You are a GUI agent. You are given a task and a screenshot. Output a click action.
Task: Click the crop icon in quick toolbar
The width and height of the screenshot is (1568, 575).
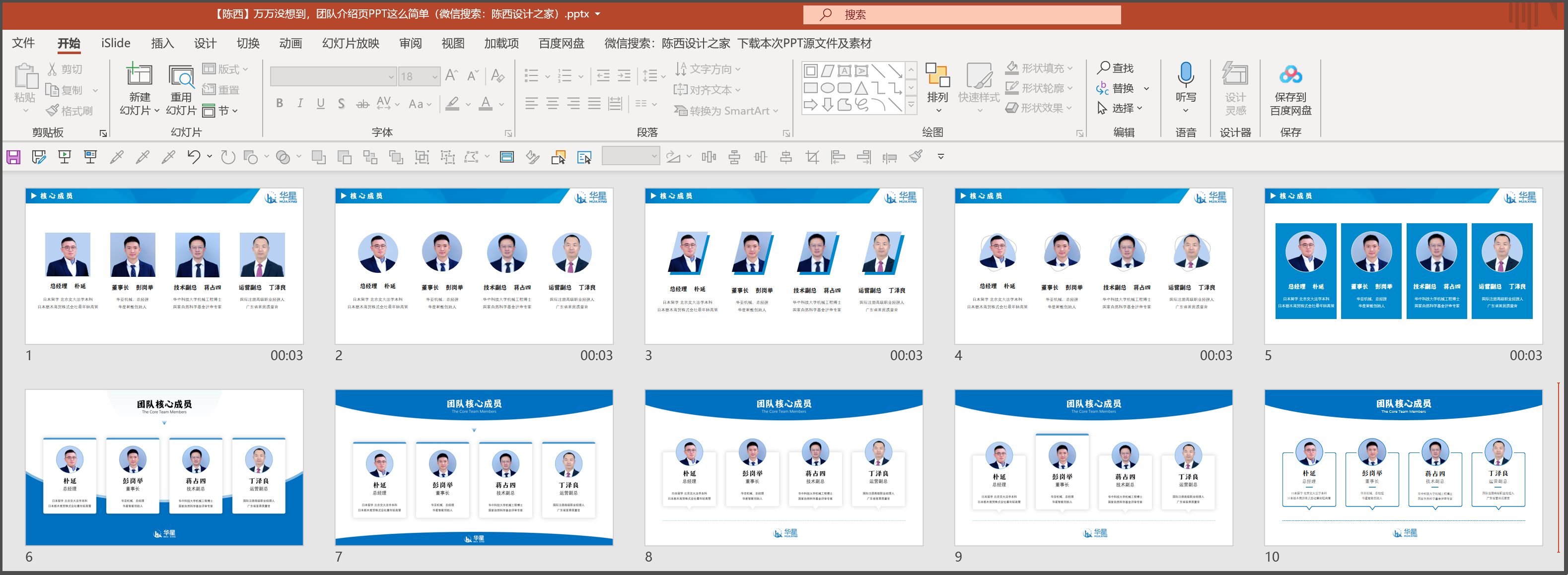pos(812,158)
